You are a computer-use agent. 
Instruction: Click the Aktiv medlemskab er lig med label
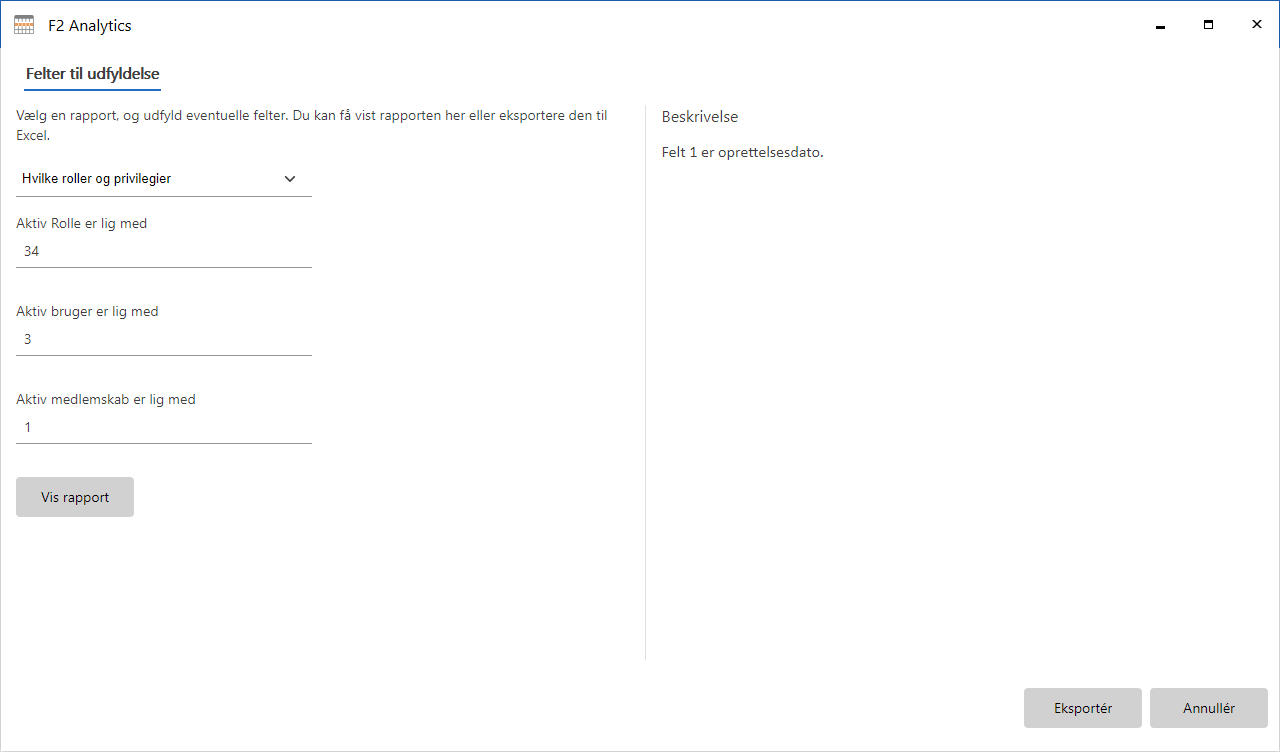point(106,400)
